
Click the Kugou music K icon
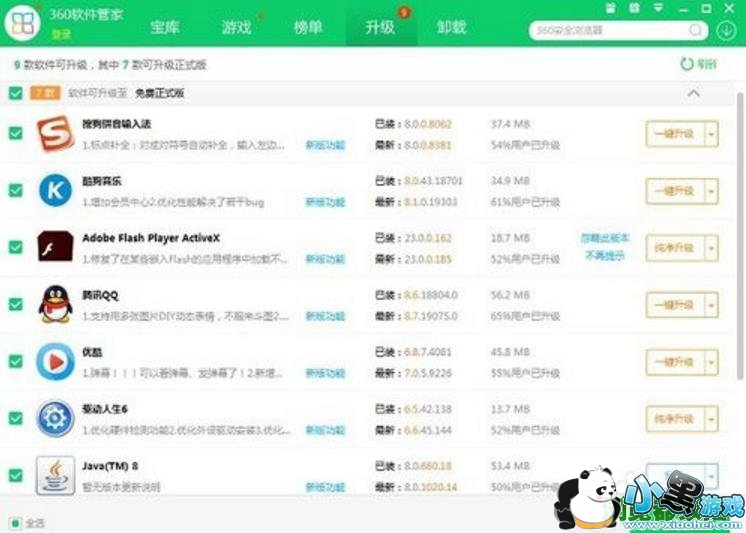pos(56,190)
